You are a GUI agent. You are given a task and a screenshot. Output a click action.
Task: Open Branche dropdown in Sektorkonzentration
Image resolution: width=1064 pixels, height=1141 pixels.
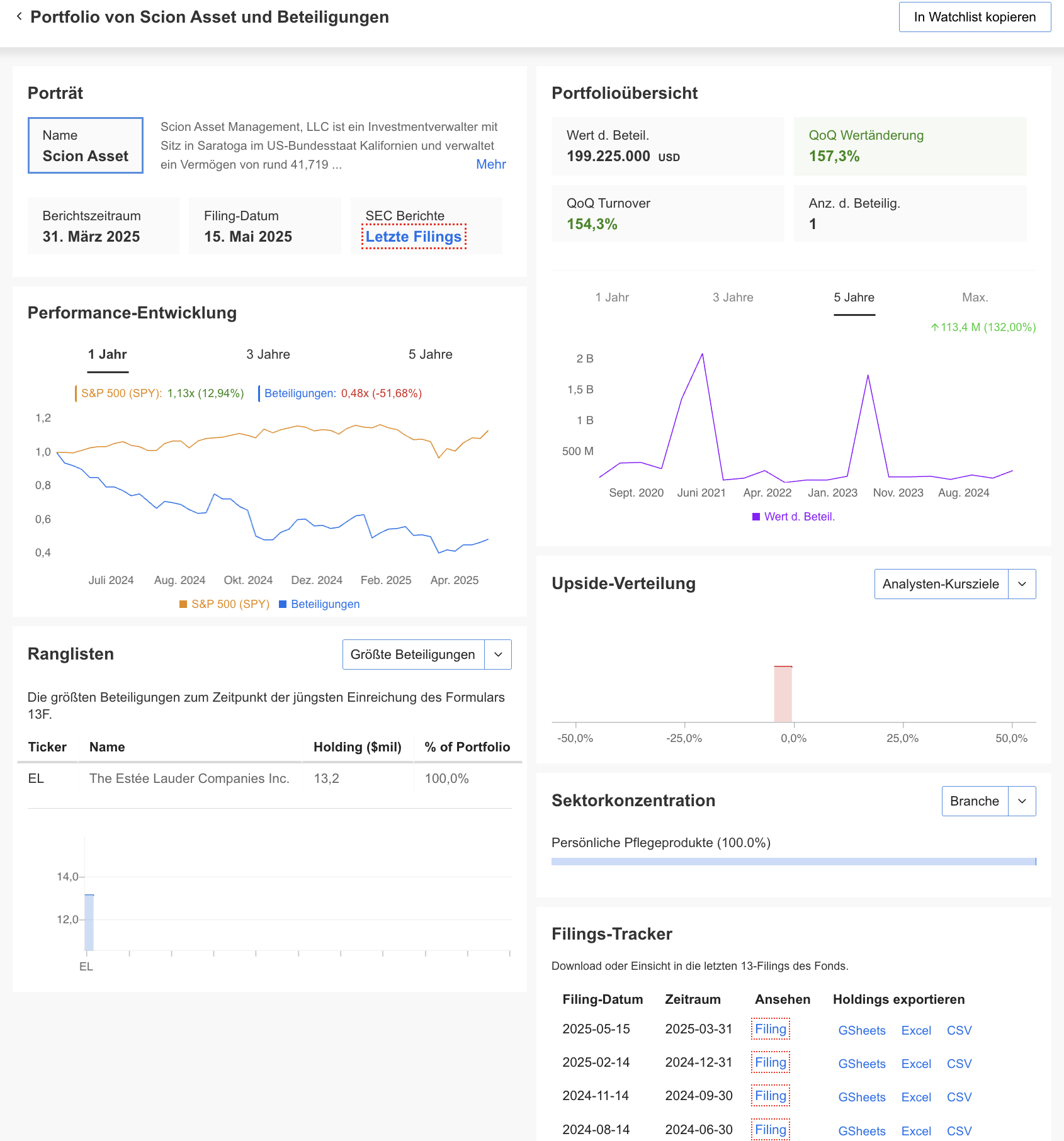pyautogui.click(x=975, y=801)
